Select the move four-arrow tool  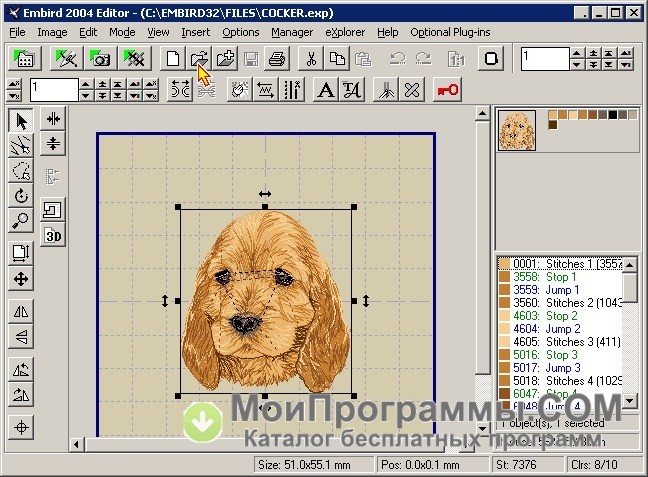[x=21, y=279]
